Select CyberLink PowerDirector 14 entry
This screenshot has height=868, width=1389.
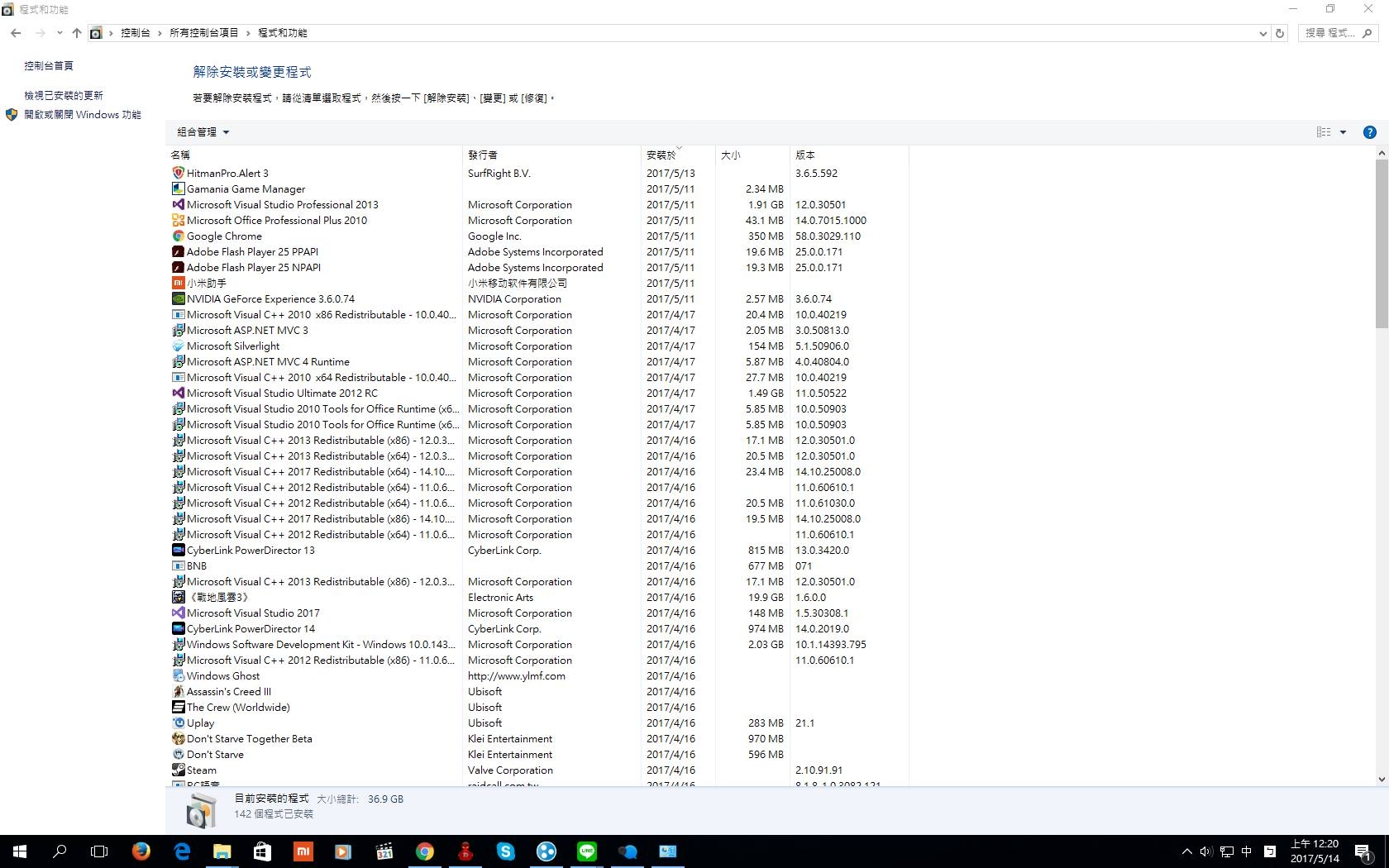[537, 628]
